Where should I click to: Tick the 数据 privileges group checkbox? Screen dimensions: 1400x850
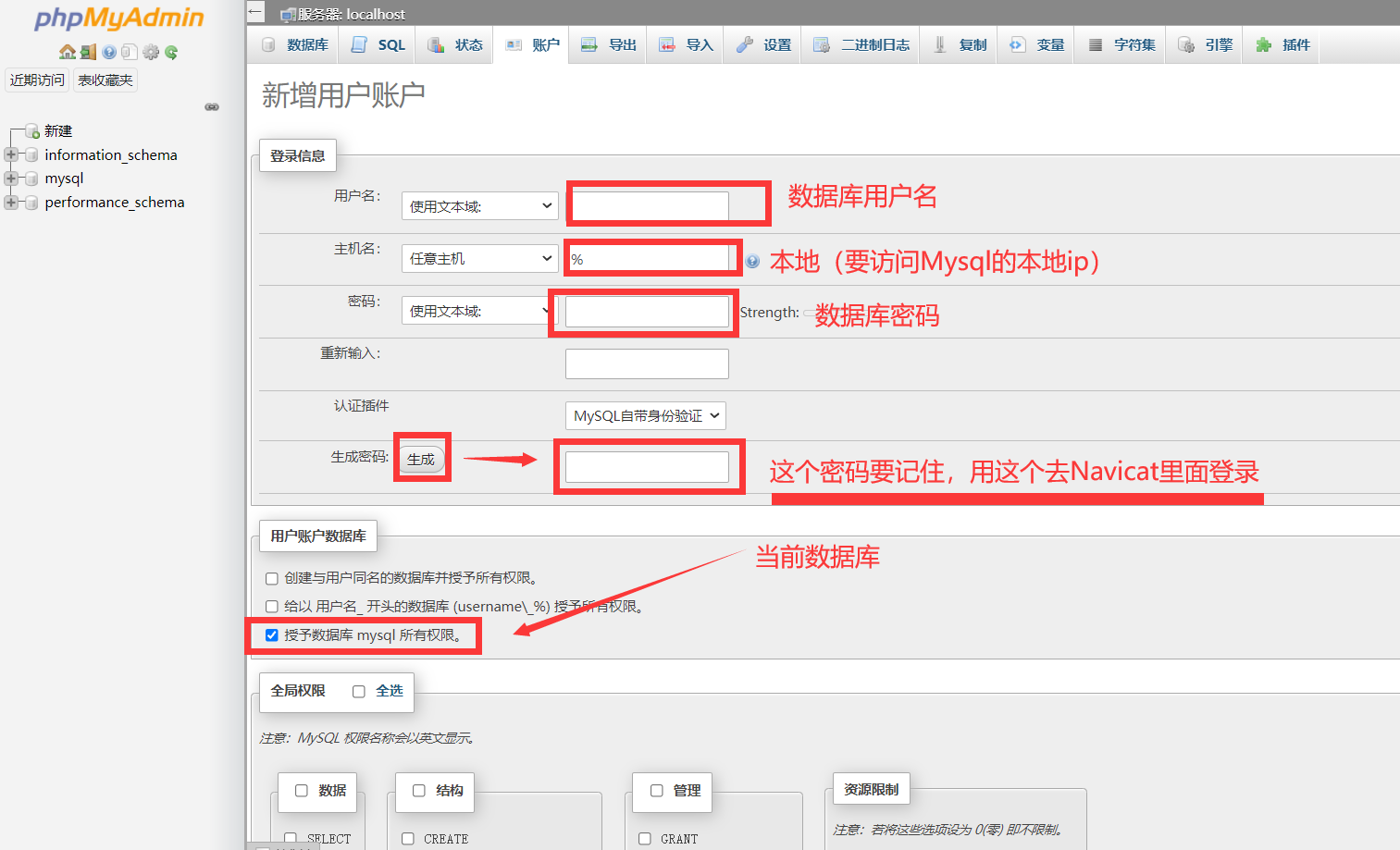coord(302,791)
